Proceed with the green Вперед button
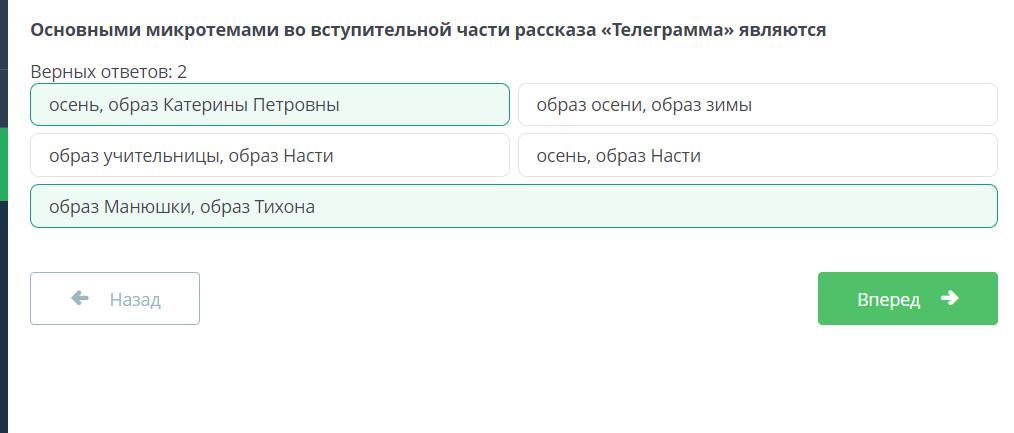Screen dimensions: 1014x433 (x=907, y=299)
